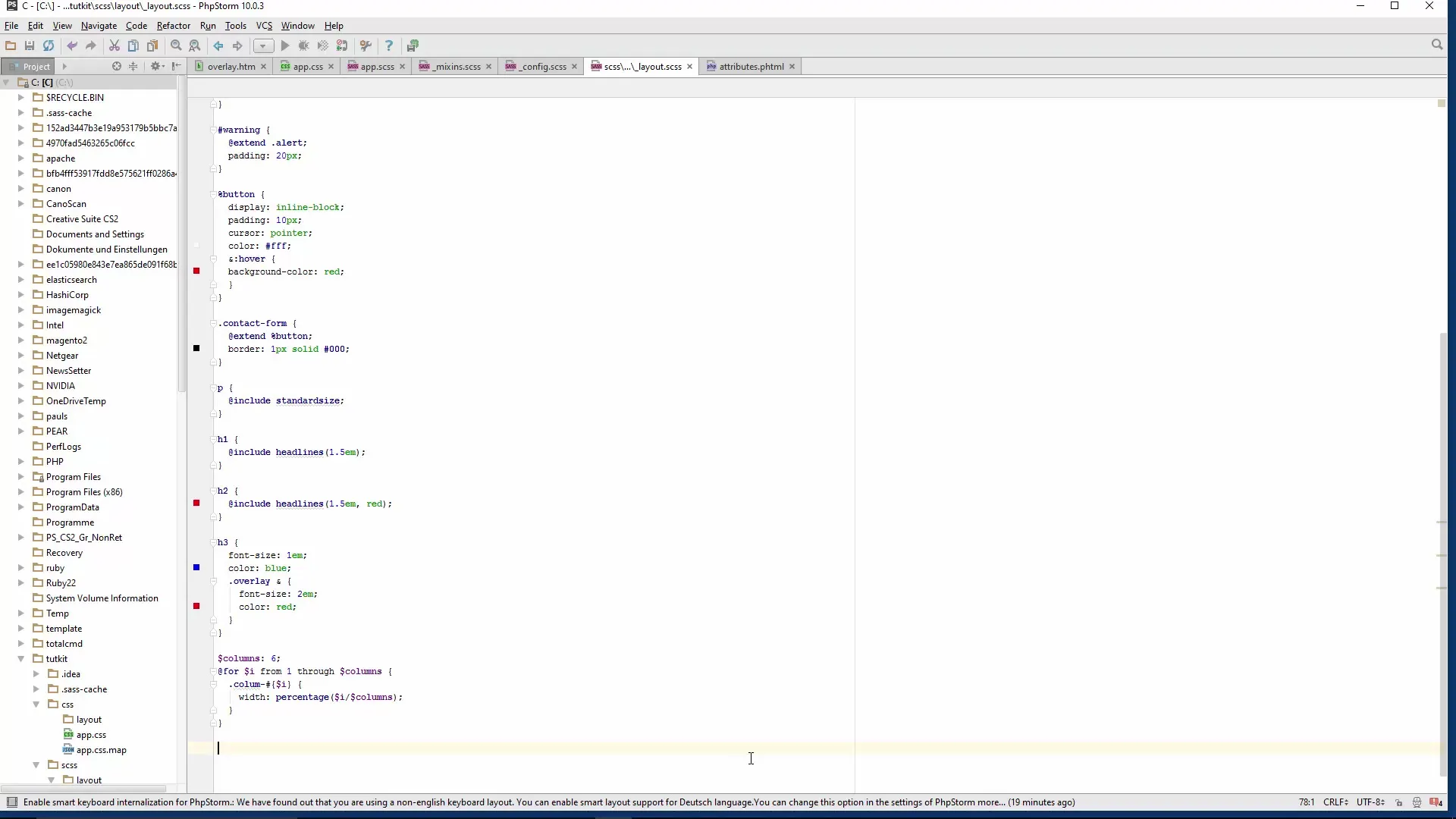Click the Synchronize refresh icon
This screenshot has height=819, width=1456.
49,45
